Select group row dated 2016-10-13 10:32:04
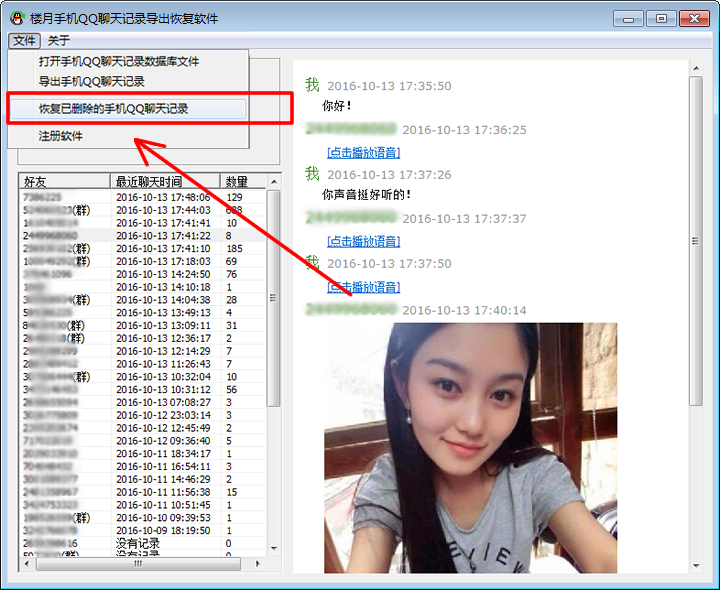 pyautogui.click(x=142, y=377)
